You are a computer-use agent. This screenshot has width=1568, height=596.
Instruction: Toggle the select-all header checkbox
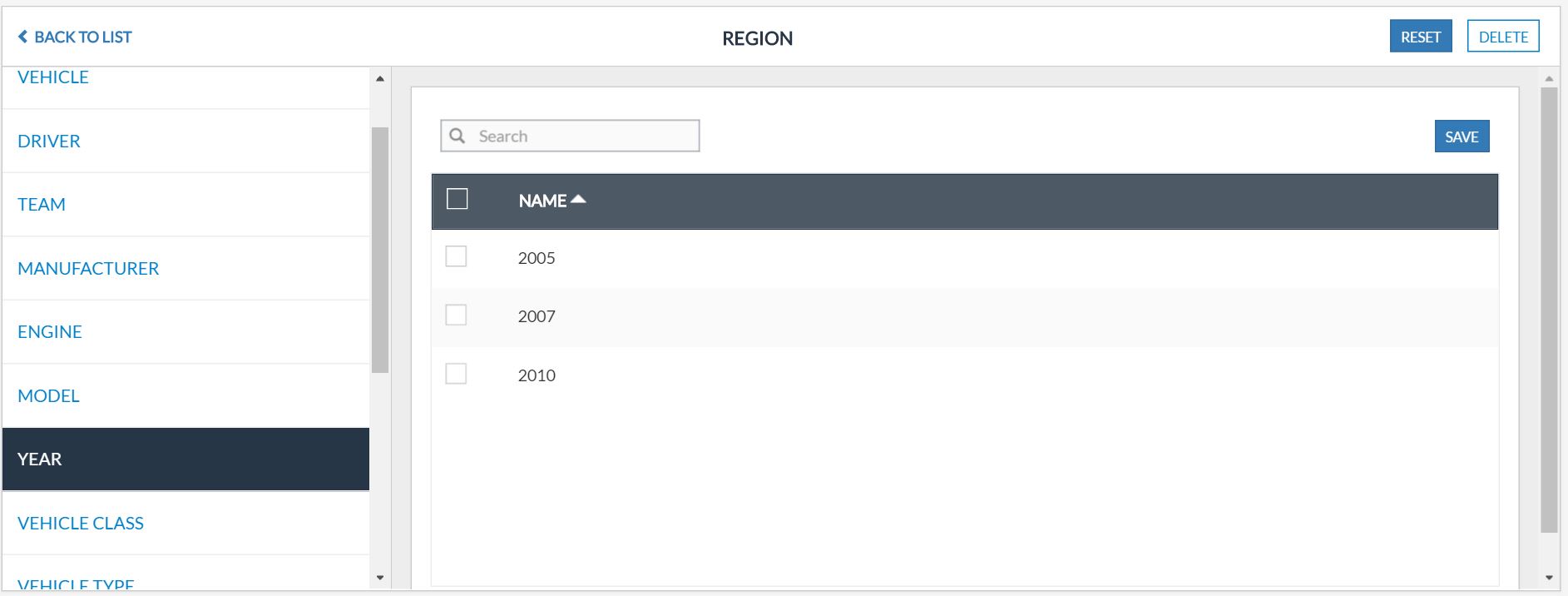click(x=458, y=199)
